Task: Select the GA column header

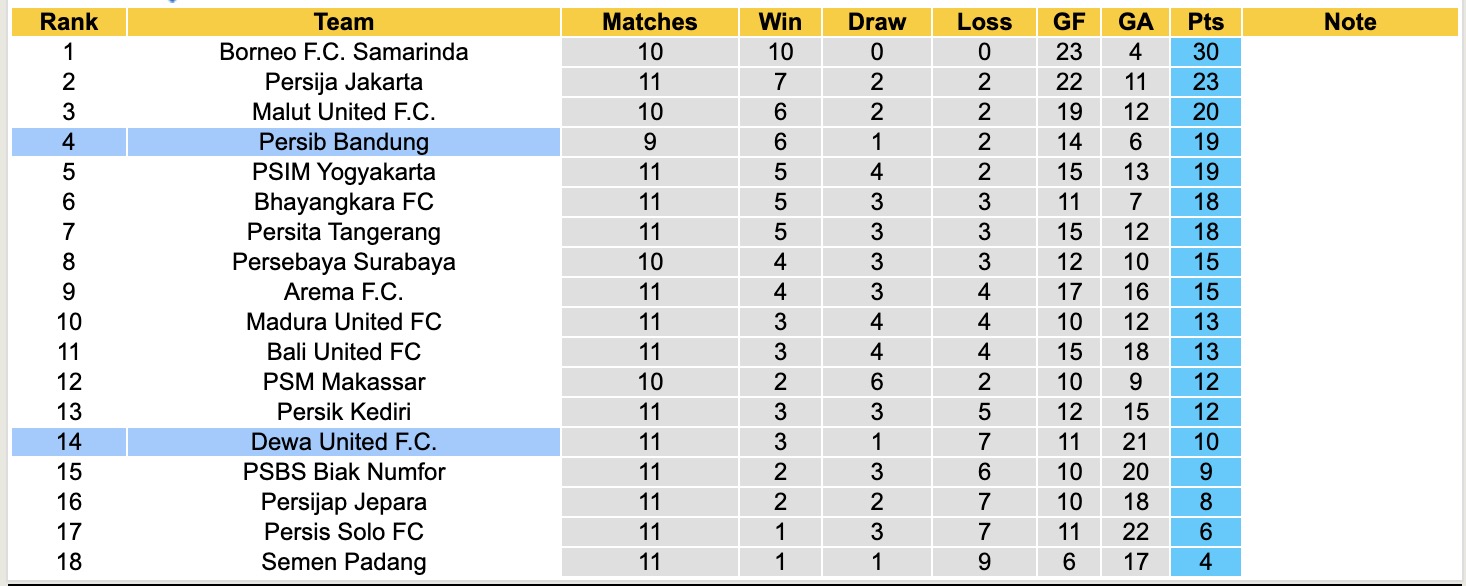Action: (x=1135, y=22)
